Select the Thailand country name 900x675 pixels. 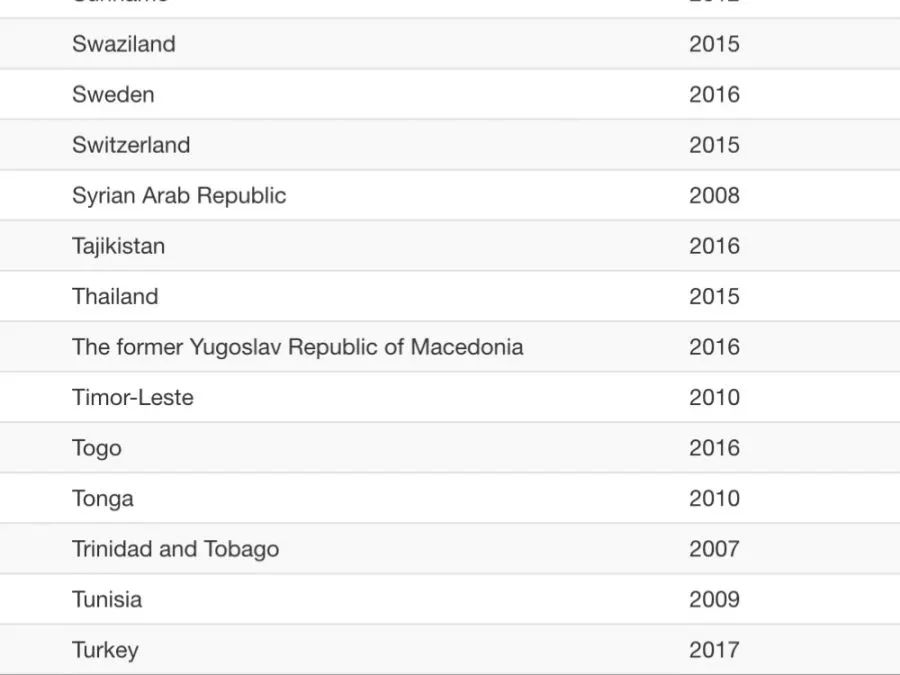pos(115,297)
